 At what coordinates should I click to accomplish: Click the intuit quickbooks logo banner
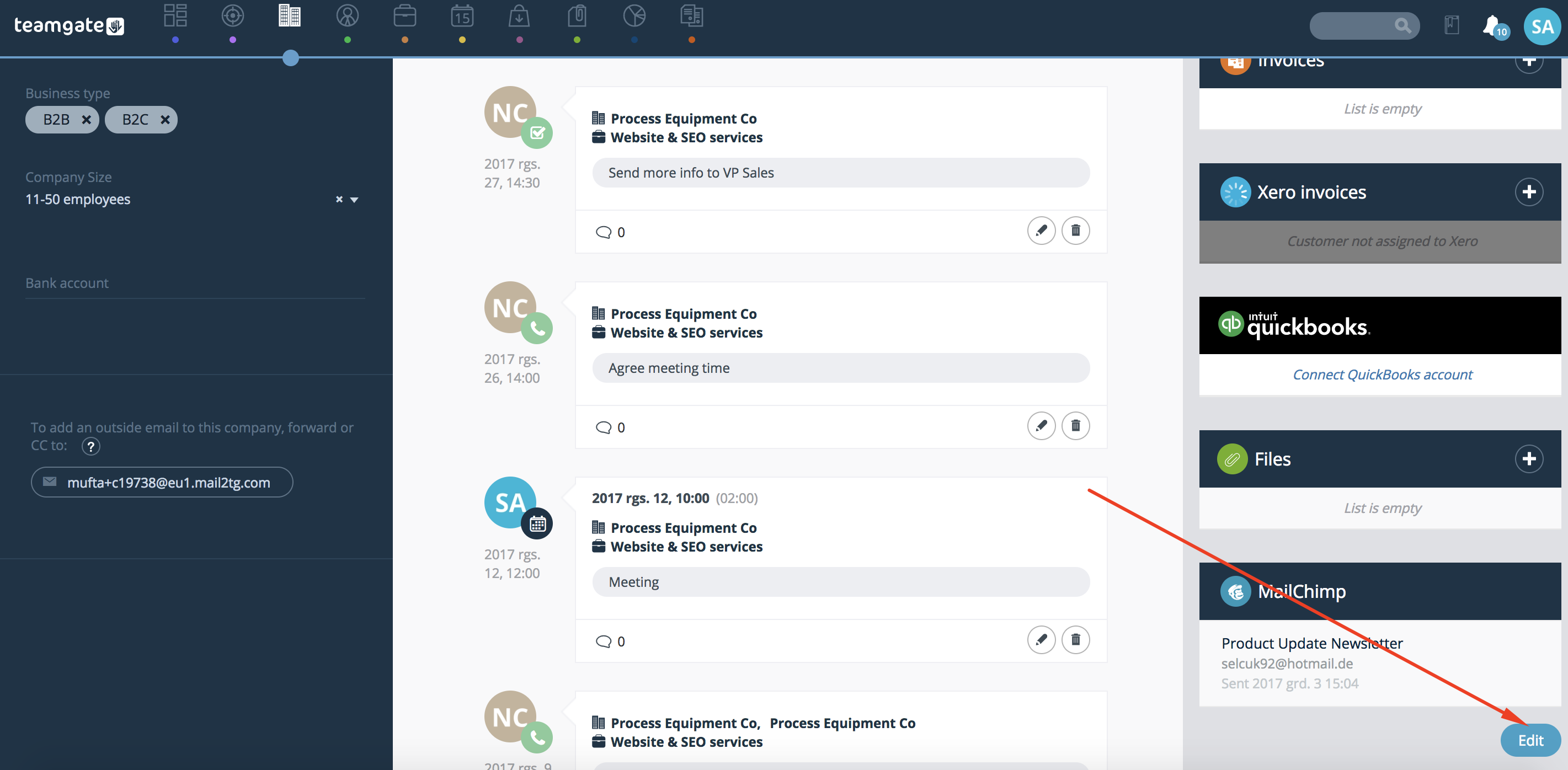(1380, 325)
